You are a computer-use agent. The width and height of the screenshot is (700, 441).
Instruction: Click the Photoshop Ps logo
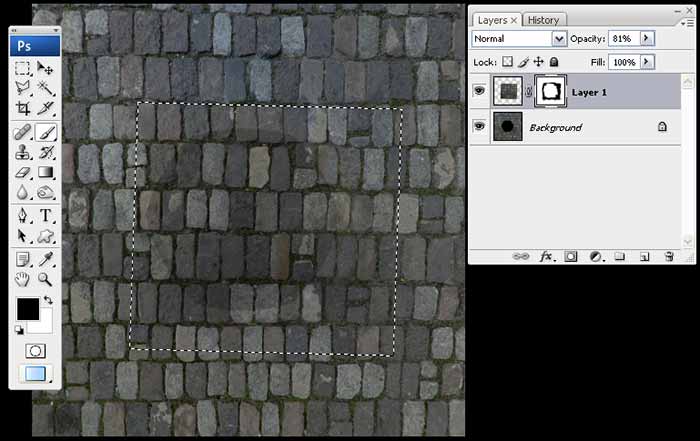click(x=35, y=46)
